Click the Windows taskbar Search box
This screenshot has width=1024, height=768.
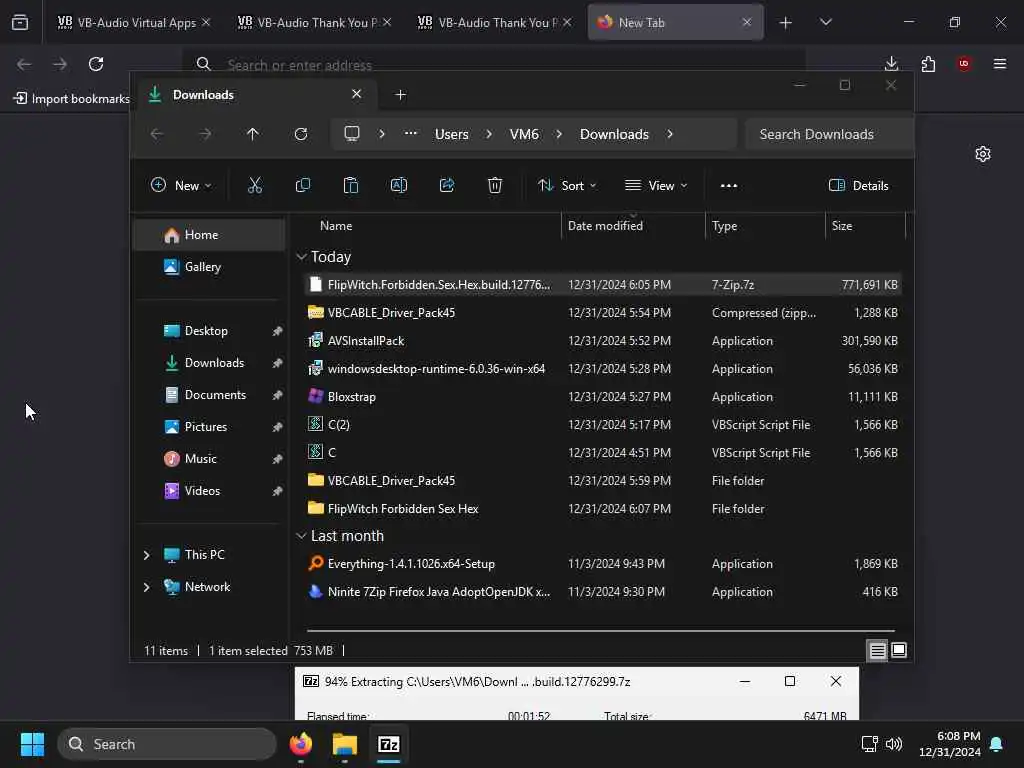[167, 744]
